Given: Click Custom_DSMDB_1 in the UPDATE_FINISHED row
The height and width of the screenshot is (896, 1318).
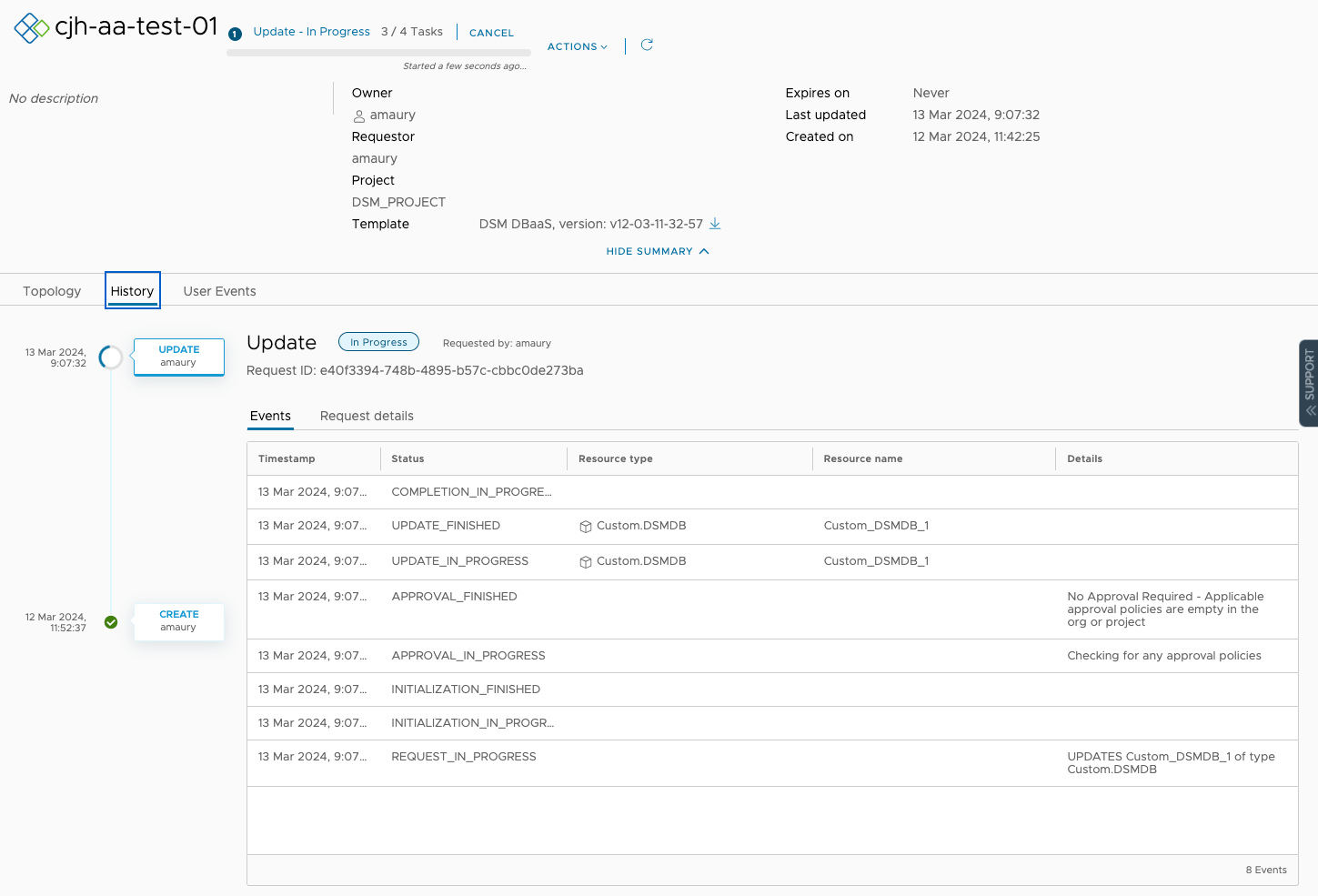Looking at the screenshot, I should [x=876, y=526].
